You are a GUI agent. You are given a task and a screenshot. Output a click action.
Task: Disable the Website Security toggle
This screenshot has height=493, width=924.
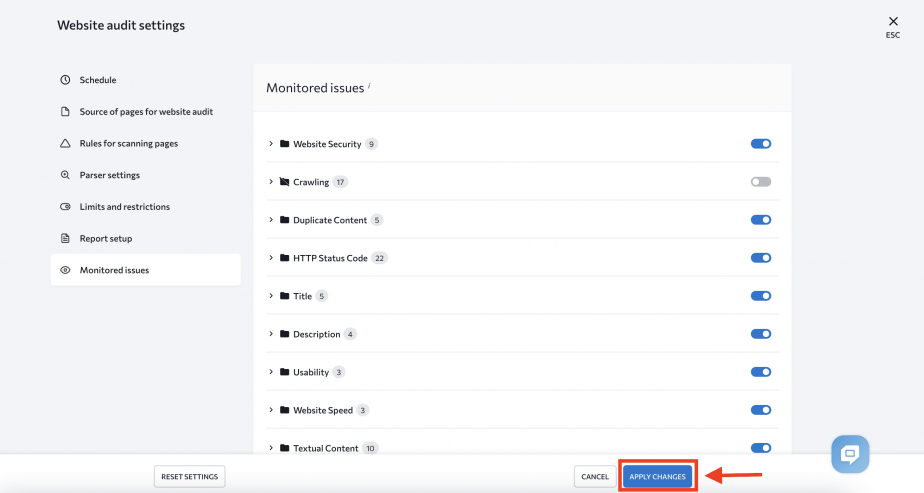tap(761, 144)
